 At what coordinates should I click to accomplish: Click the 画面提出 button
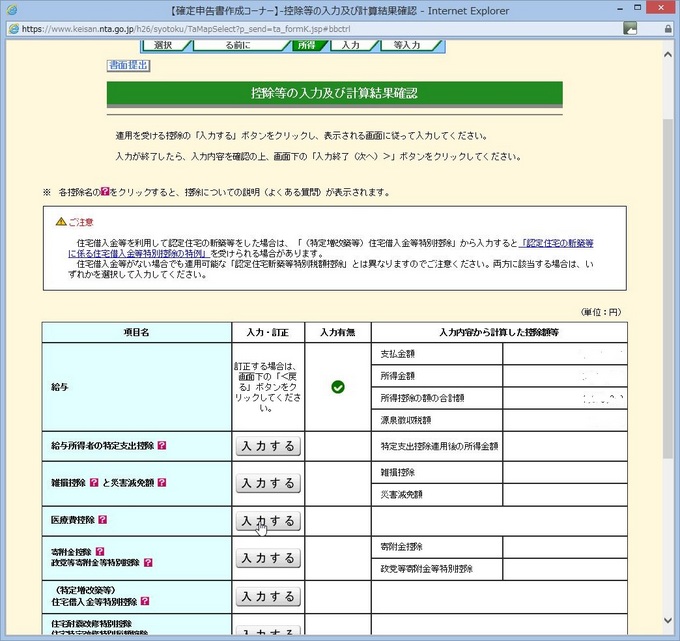pos(128,66)
